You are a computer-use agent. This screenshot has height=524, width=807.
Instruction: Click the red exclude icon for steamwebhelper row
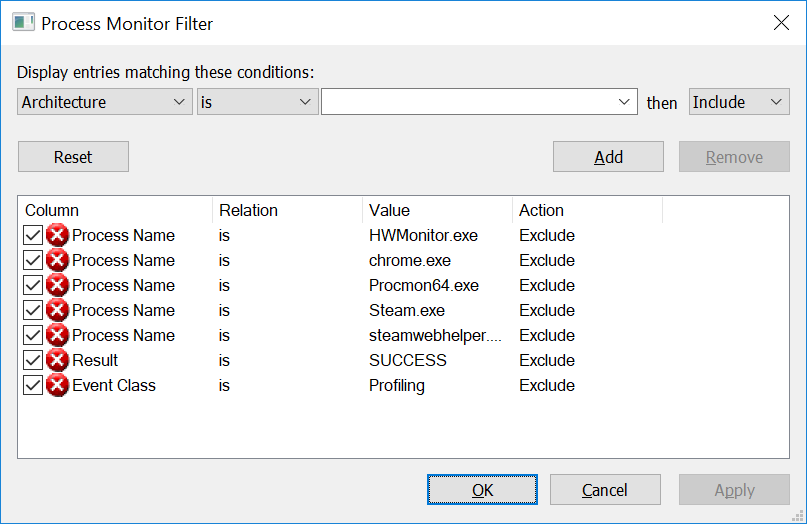point(57,336)
